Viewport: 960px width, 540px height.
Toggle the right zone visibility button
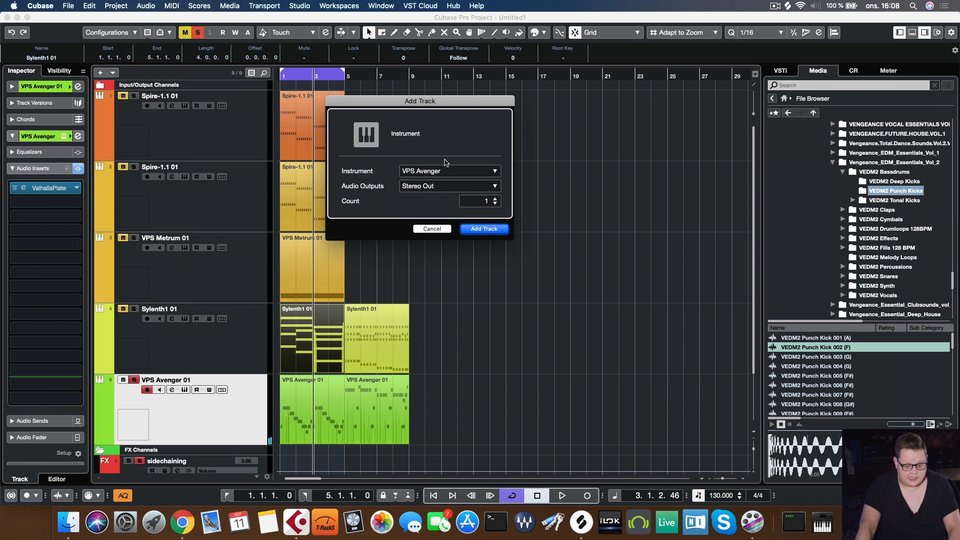click(x=924, y=32)
